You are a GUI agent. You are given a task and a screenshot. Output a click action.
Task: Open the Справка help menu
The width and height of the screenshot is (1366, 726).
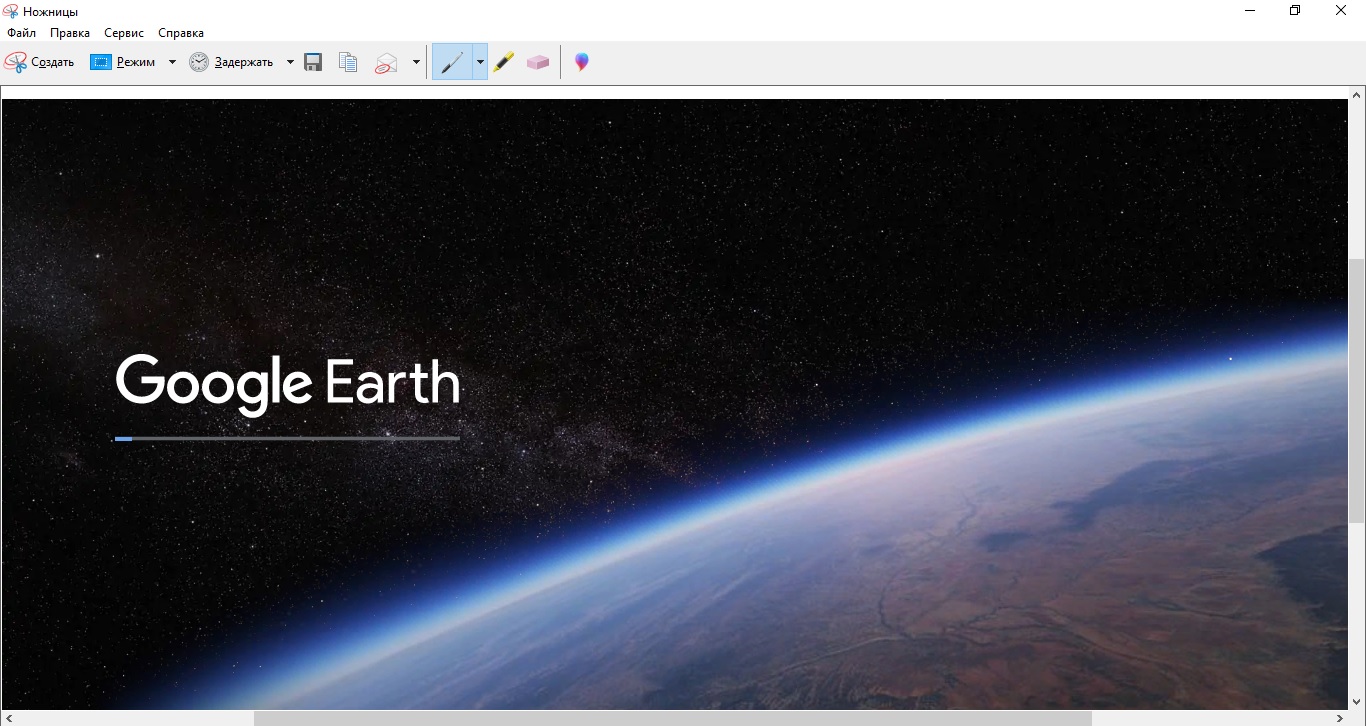point(181,33)
